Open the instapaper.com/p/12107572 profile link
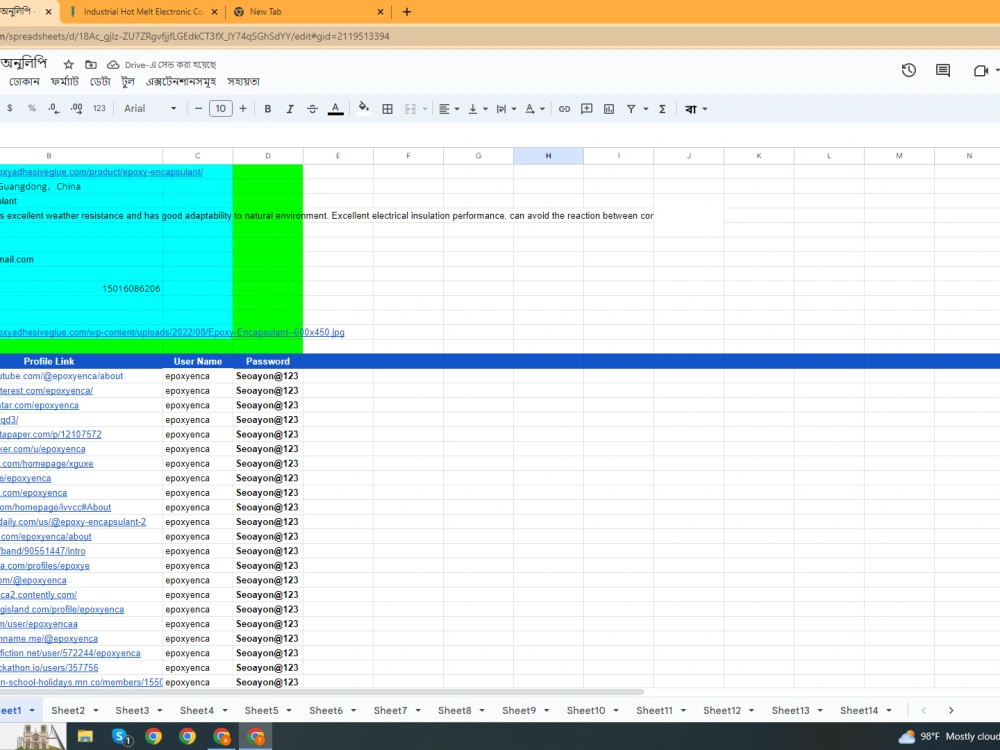 [51, 434]
